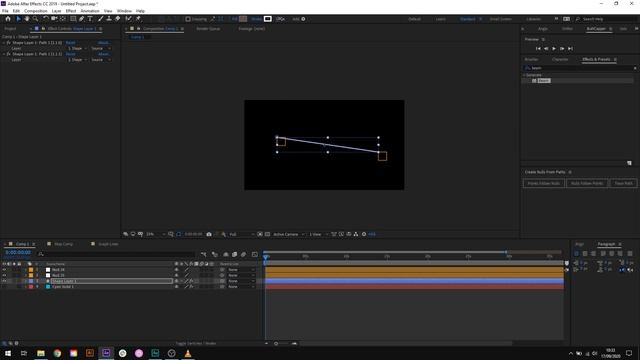The width and height of the screenshot is (640, 360).
Task: Hide the second Null layer with eye
Action: (x=4, y=276)
